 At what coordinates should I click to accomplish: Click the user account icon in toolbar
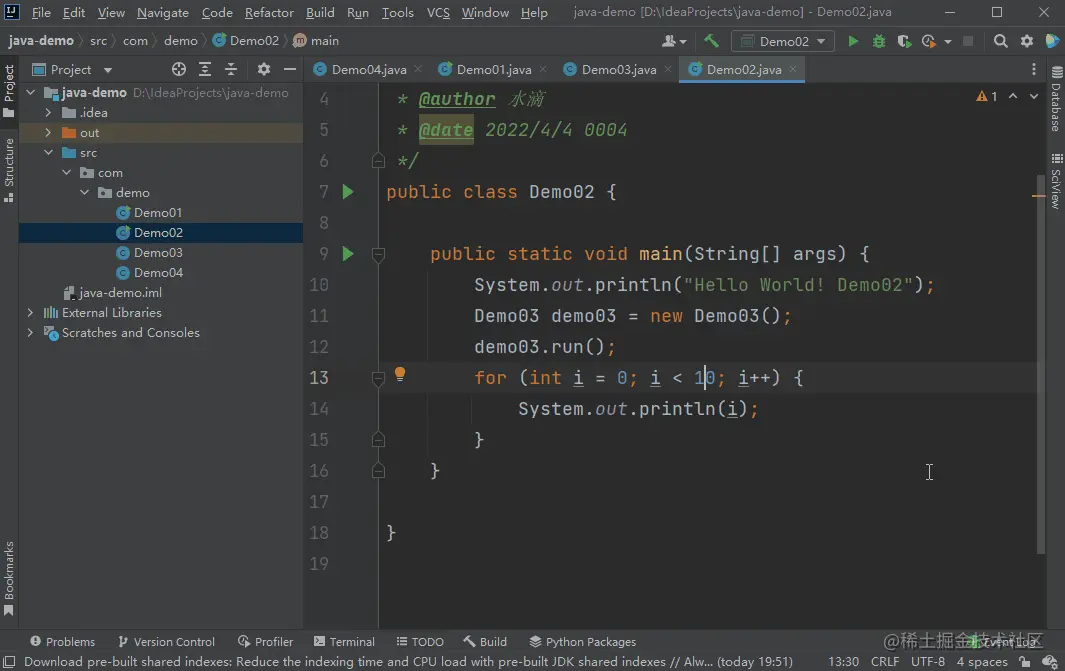coord(674,41)
